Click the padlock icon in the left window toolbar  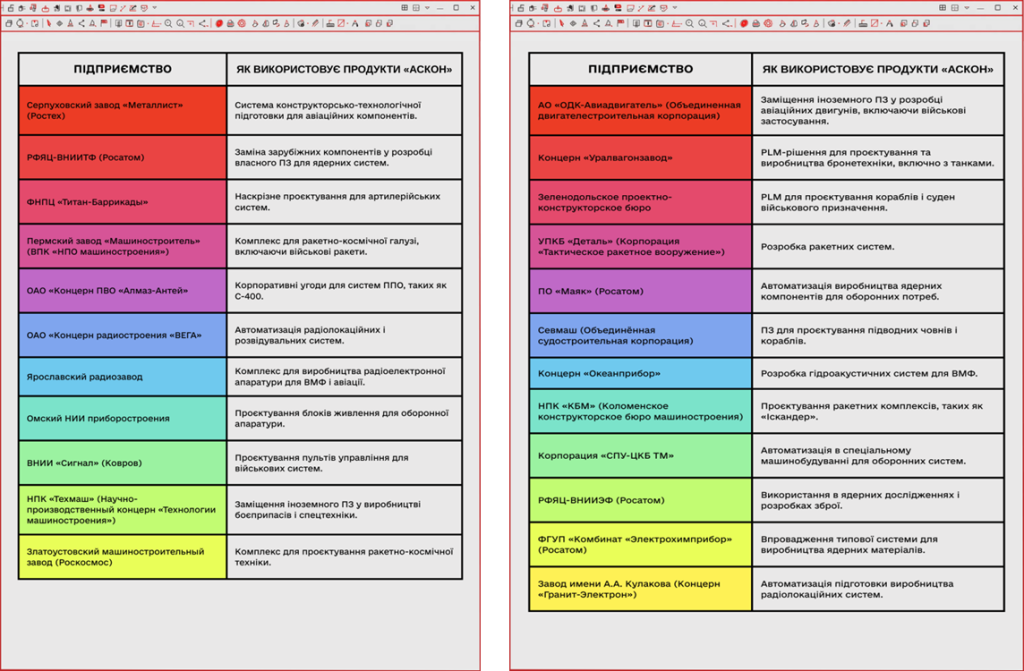click(x=11, y=8)
